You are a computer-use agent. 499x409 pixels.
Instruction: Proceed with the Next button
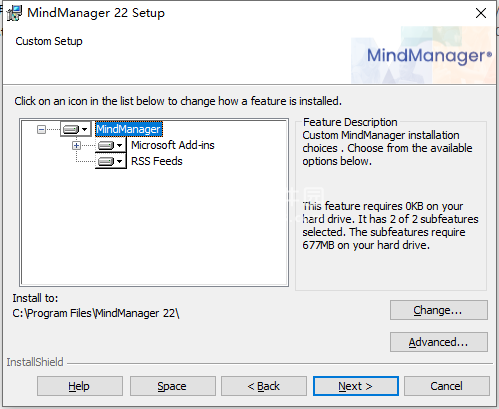pos(356,386)
